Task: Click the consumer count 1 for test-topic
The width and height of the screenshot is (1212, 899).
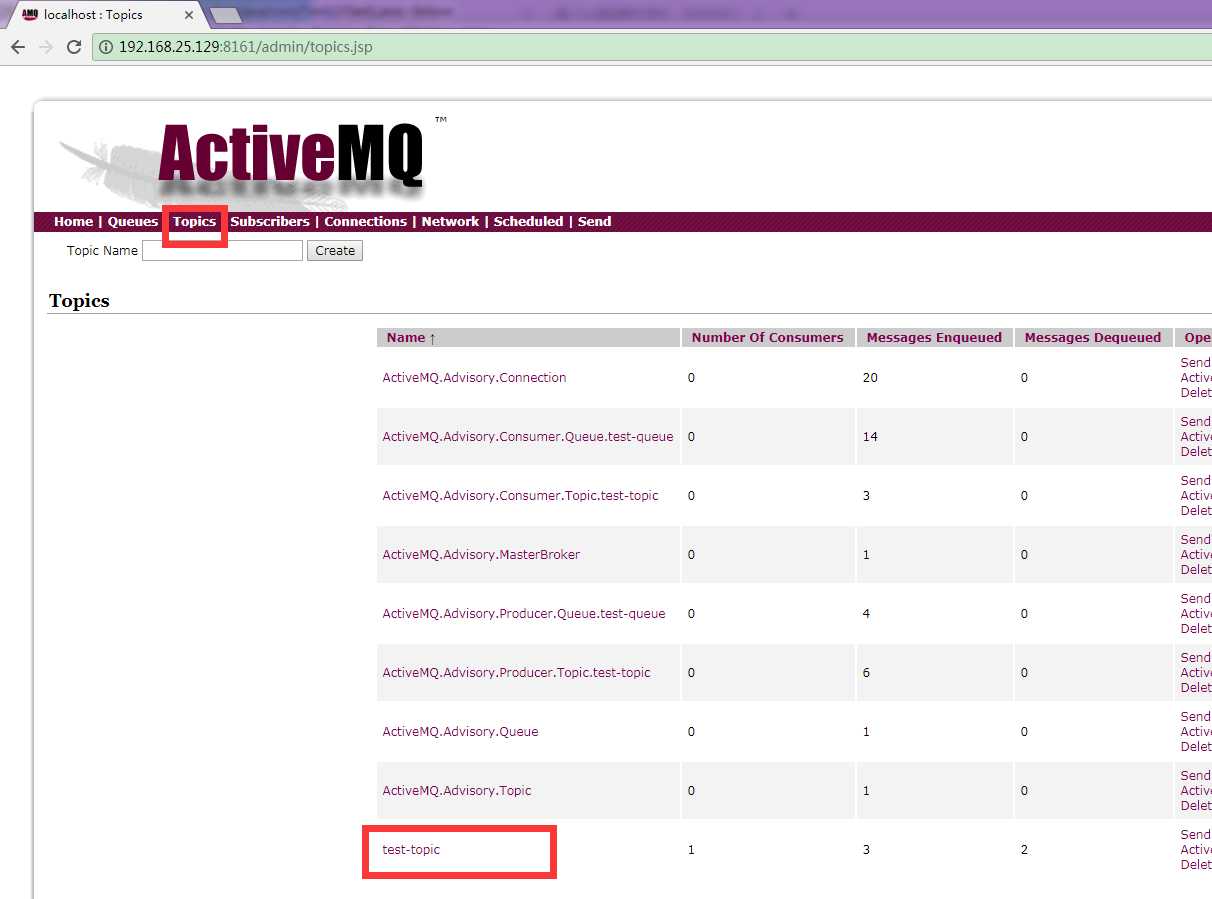Action: (691, 850)
